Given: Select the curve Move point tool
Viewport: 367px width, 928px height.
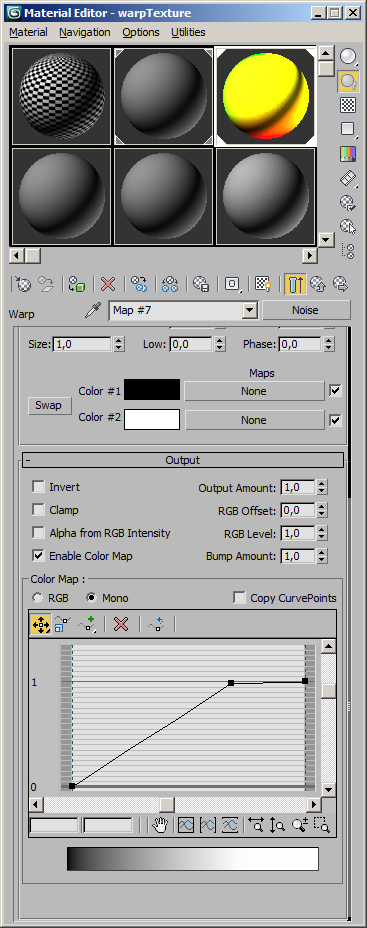Looking at the screenshot, I should pos(40,624).
